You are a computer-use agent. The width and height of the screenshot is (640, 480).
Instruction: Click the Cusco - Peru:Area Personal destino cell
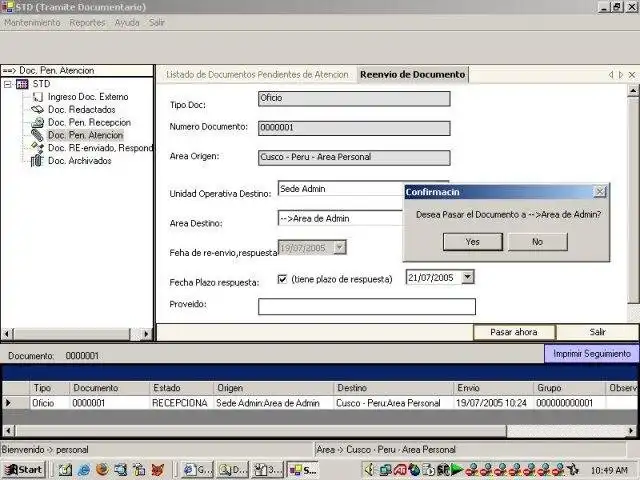[393, 403]
